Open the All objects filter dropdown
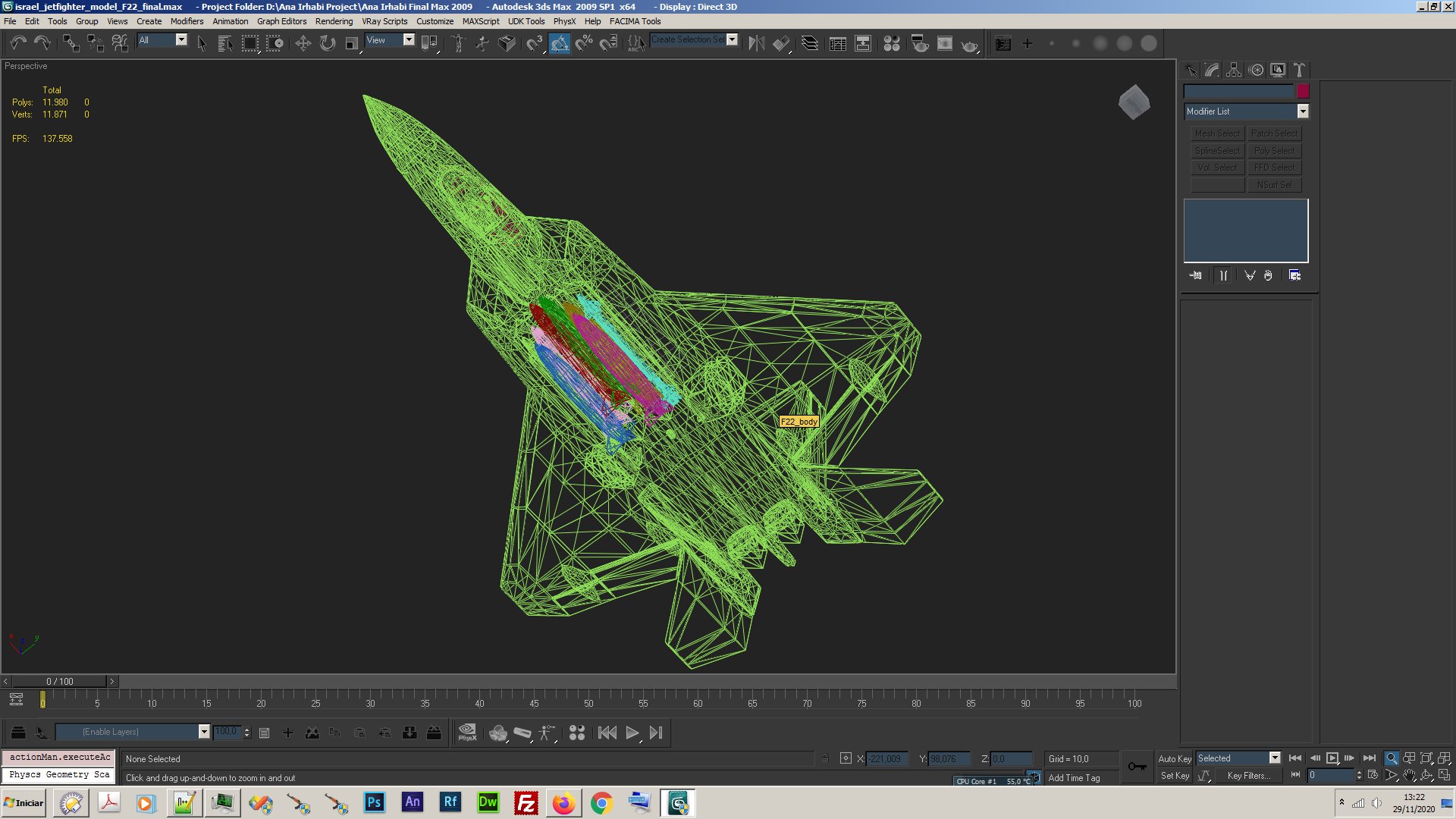Viewport: 1456px width, 819px height. 181,40
